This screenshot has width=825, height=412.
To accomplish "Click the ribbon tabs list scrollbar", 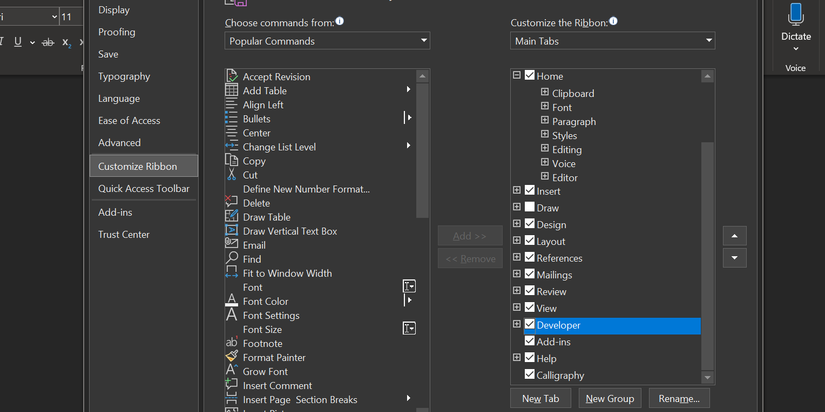I will coord(708,256).
